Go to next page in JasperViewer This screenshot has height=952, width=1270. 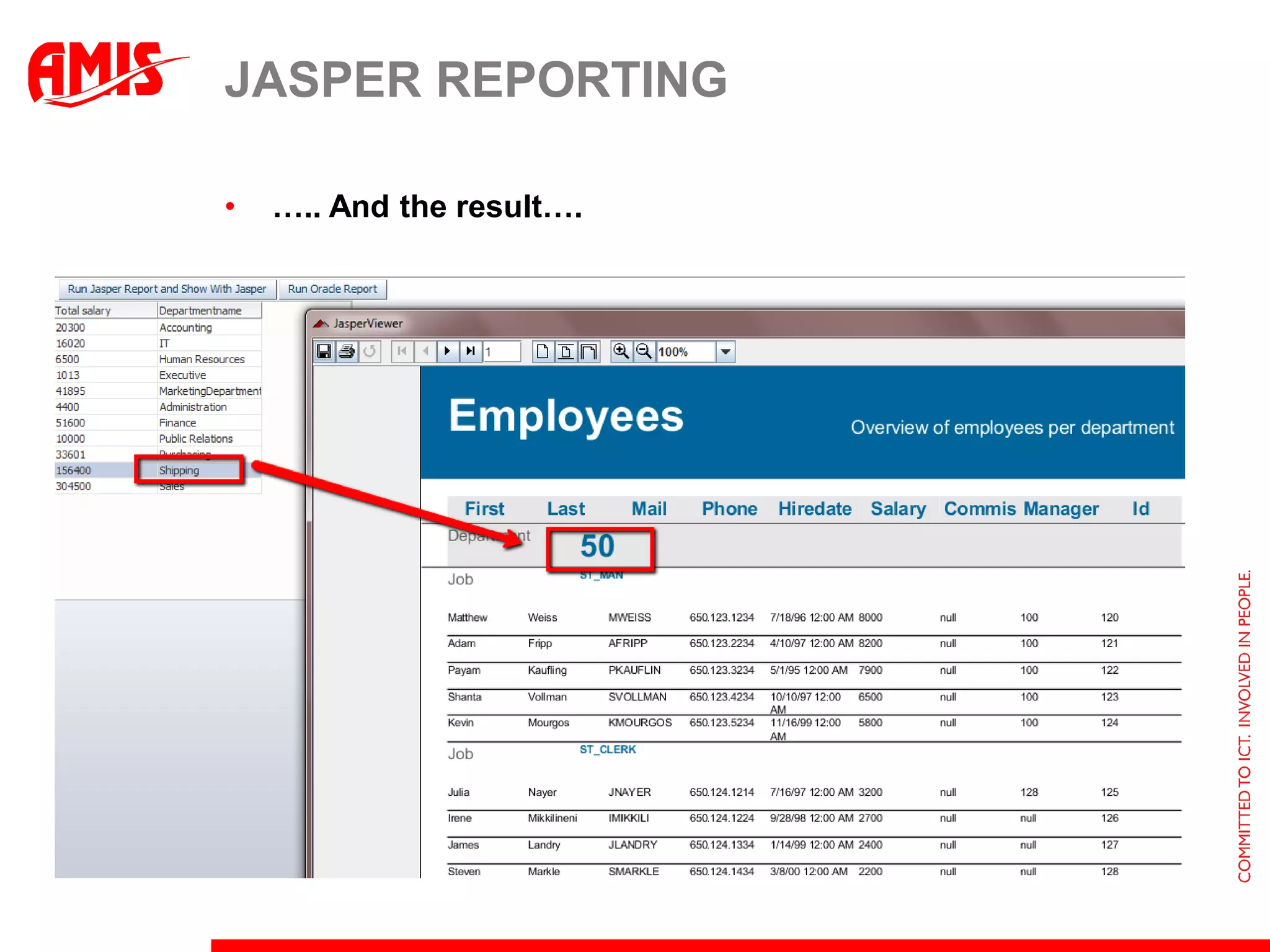448,351
